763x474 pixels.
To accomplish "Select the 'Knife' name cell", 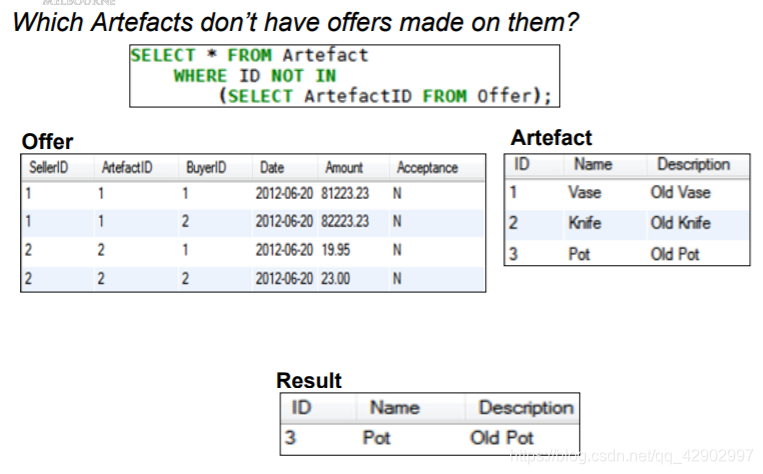I will click(x=584, y=223).
